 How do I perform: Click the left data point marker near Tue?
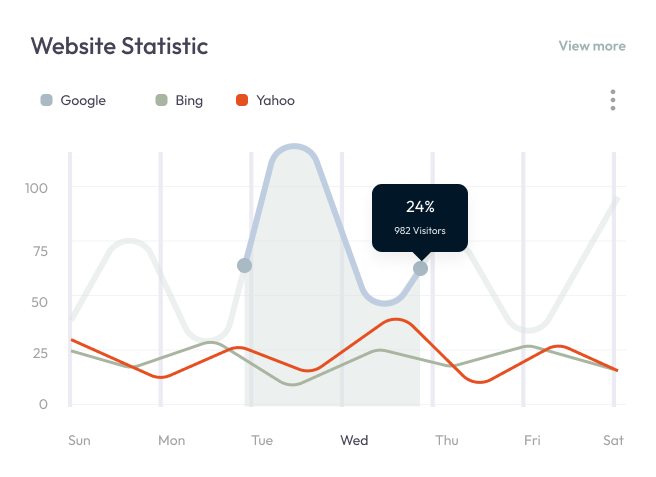(244, 266)
